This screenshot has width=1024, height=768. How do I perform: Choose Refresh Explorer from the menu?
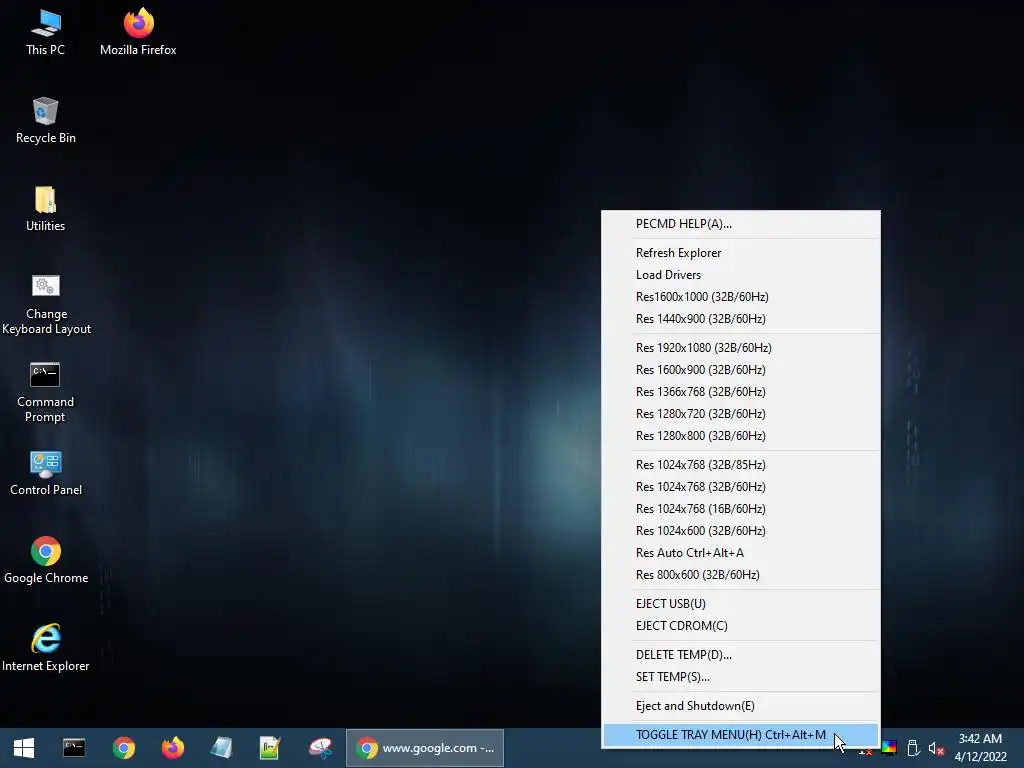(741, 253)
